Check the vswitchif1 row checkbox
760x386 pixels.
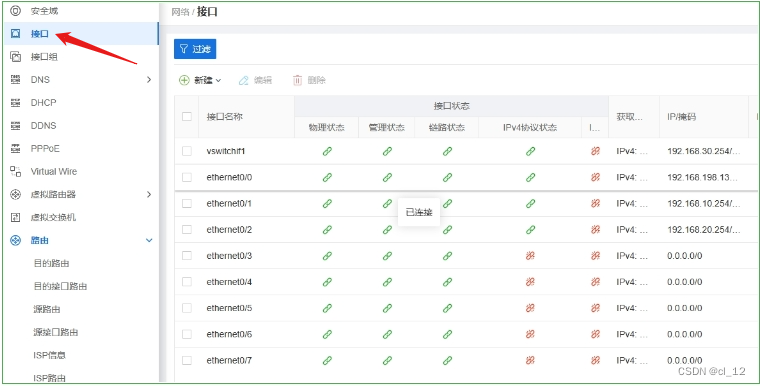(x=187, y=151)
